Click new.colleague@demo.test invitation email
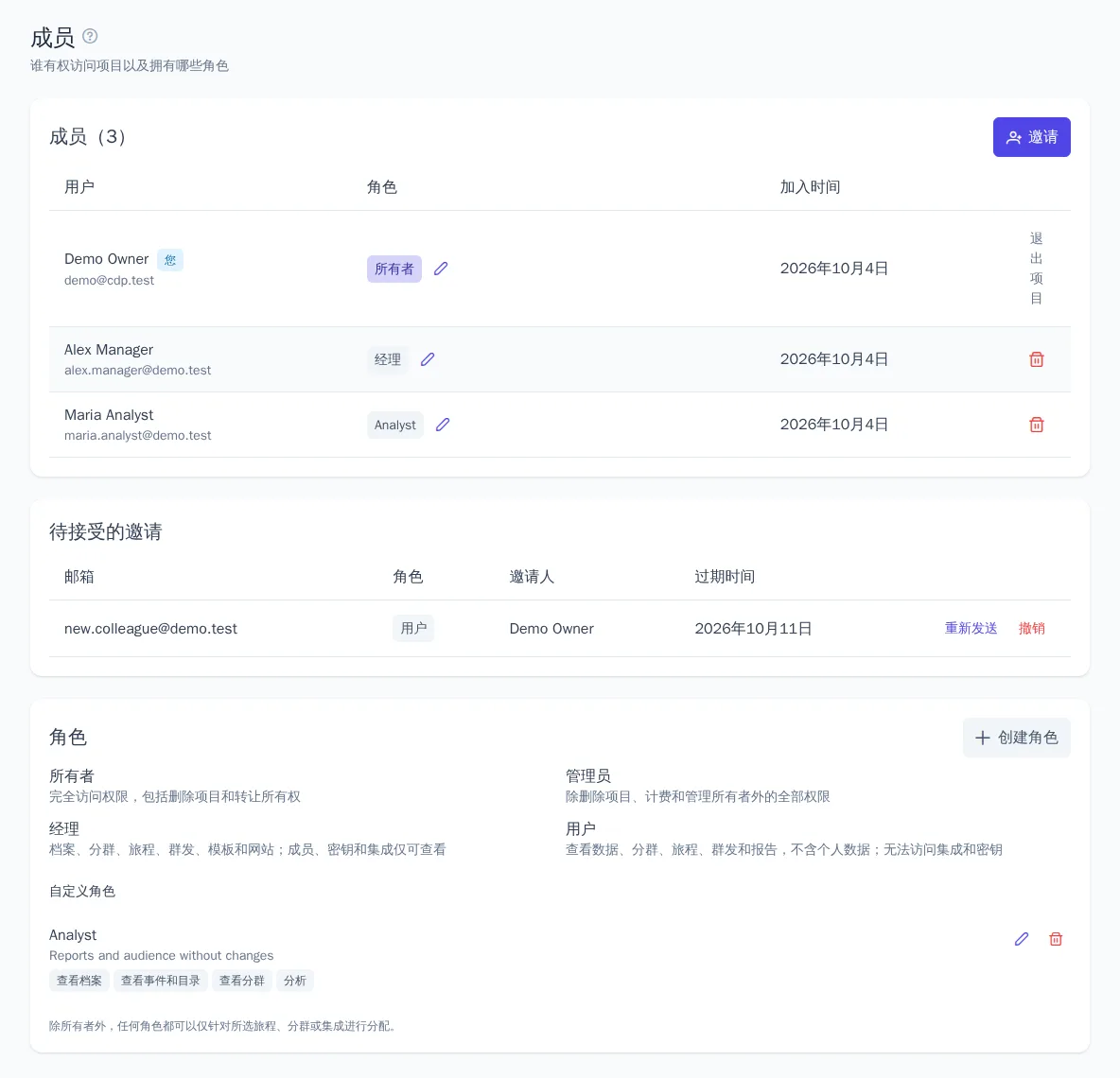This screenshot has width=1120, height=1078. 150,628
